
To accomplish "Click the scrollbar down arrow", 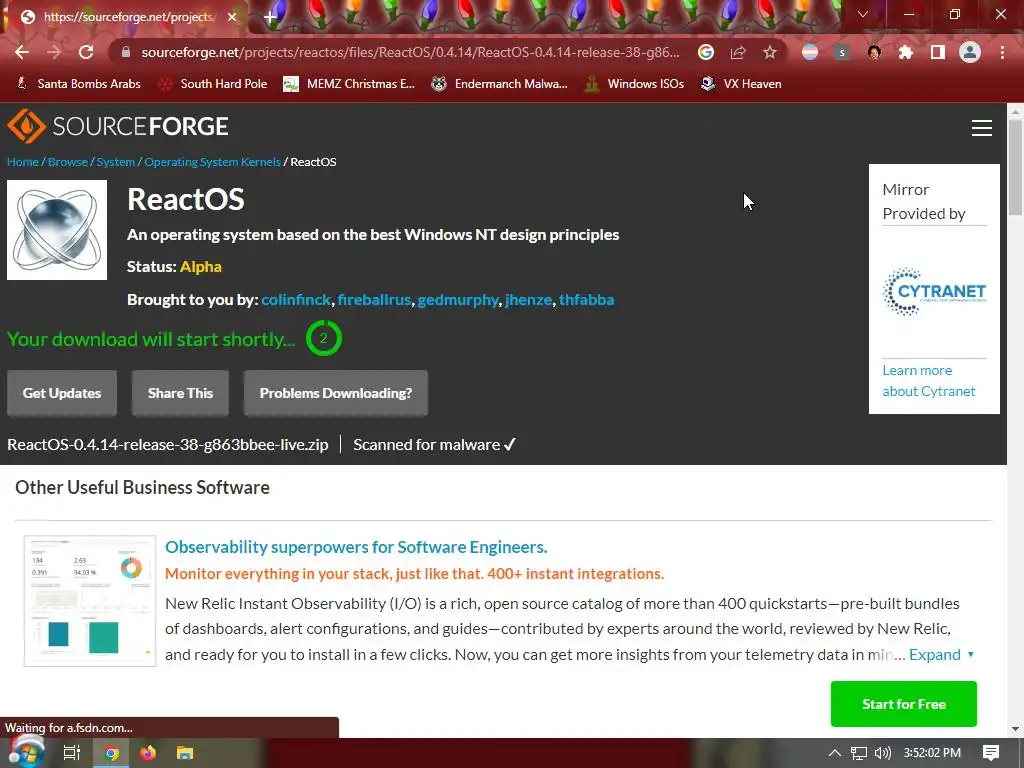I will (x=1016, y=728).
